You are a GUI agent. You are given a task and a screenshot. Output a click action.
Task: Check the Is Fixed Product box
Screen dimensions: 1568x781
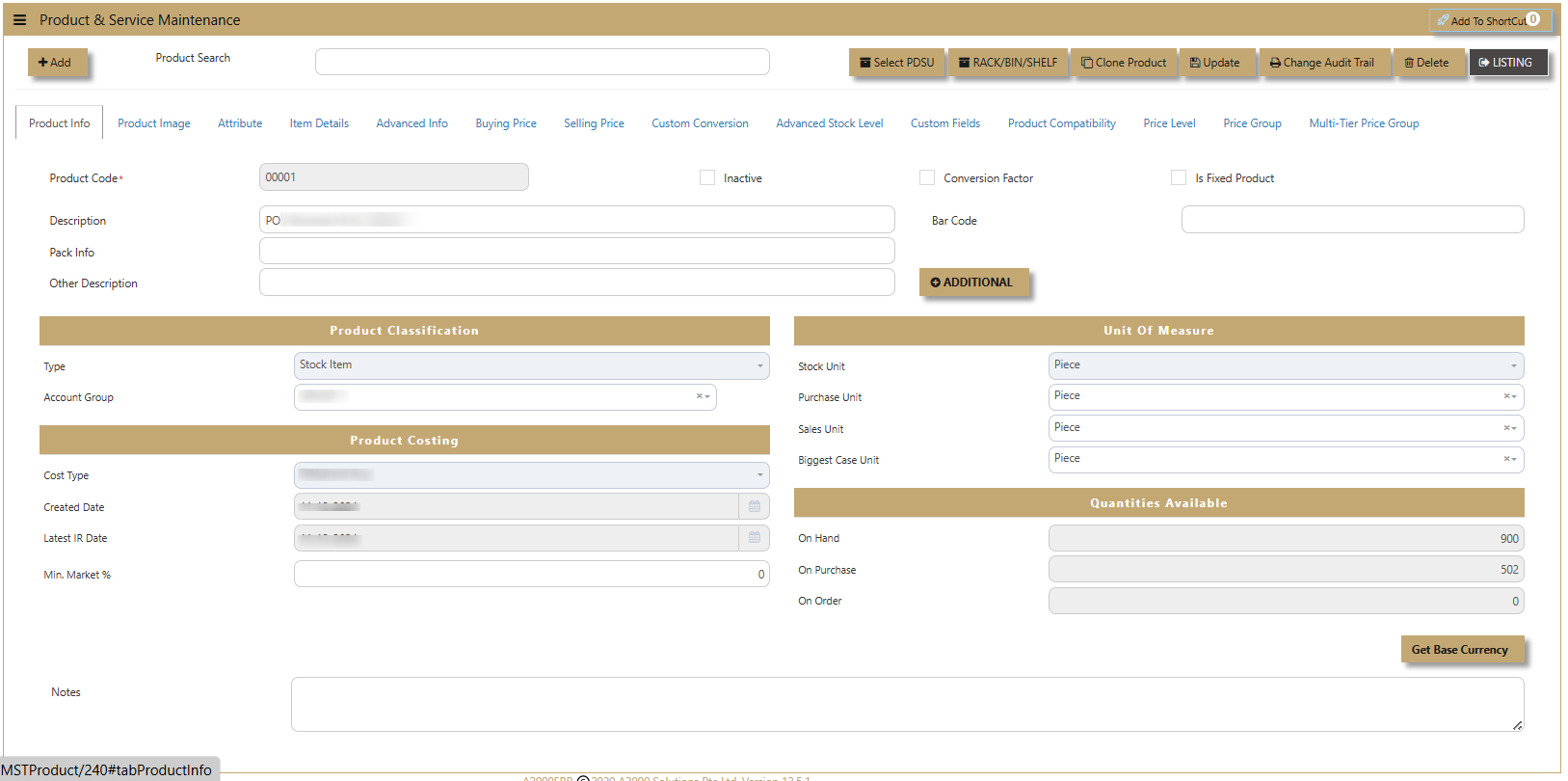(x=1179, y=177)
